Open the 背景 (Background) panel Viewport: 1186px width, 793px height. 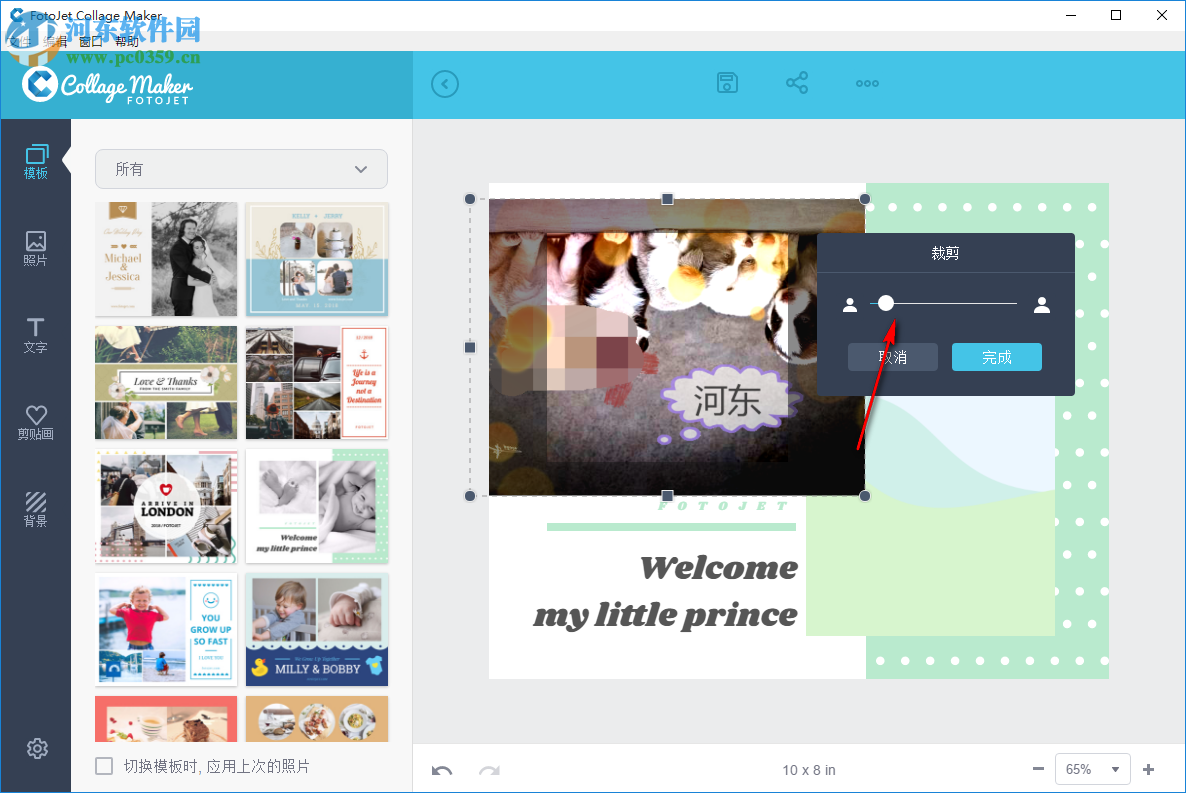pyautogui.click(x=36, y=505)
